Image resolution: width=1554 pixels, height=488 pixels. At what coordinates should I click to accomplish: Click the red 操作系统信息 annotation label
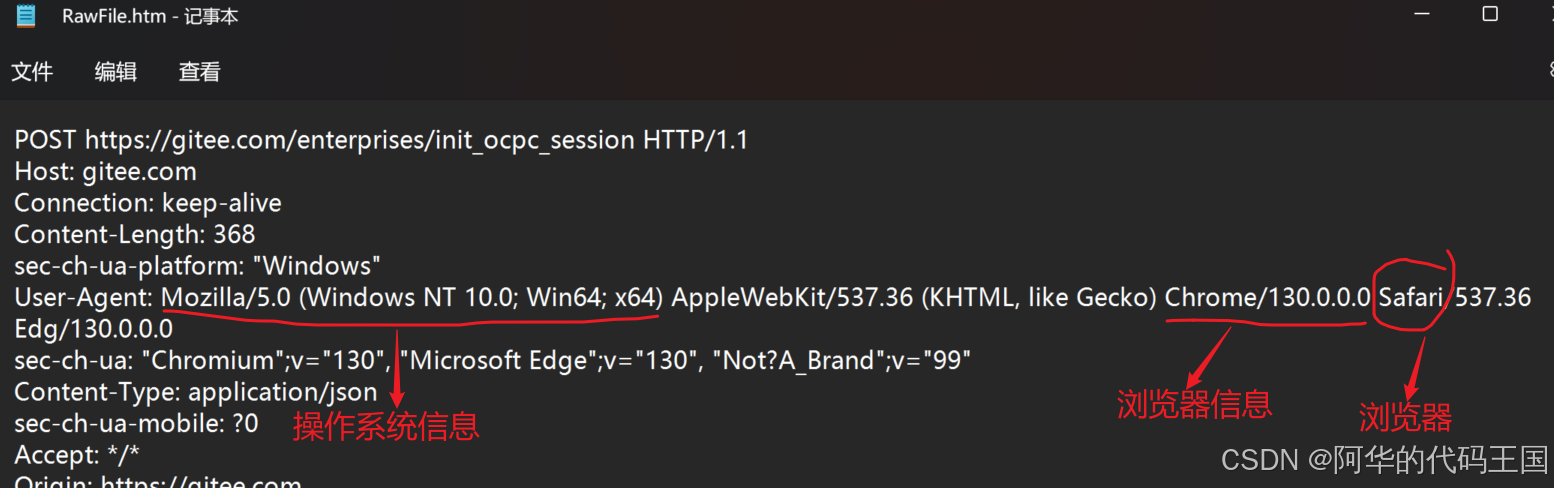pos(386,426)
